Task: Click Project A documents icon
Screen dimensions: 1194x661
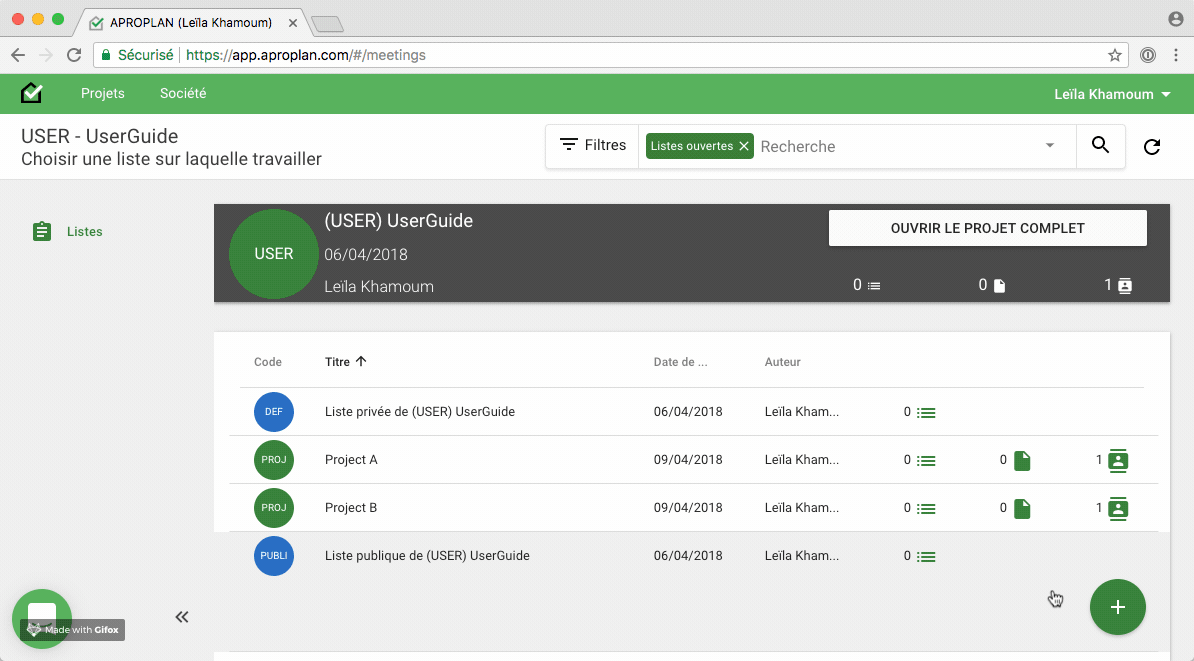Action: (x=1022, y=461)
